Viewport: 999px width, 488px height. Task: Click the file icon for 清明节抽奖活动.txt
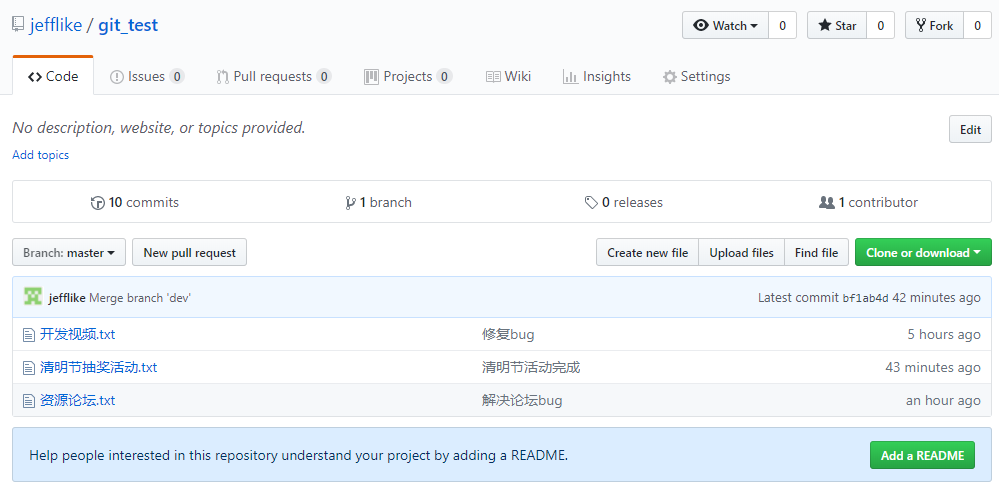click(28, 368)
